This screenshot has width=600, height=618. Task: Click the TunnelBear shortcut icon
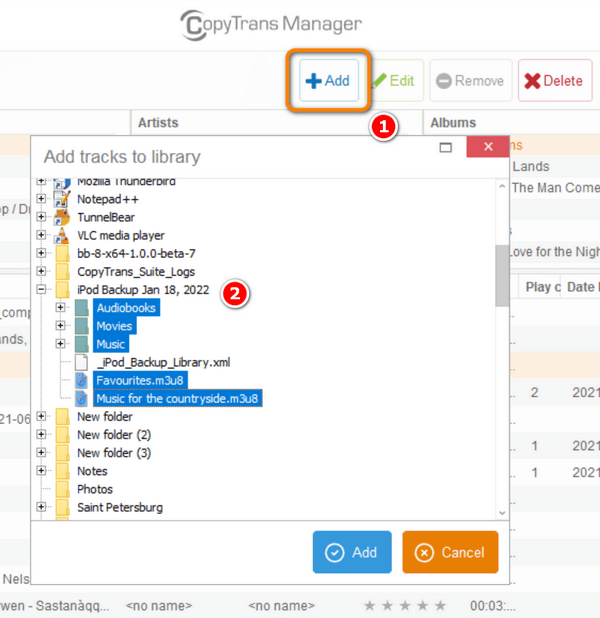62,217
